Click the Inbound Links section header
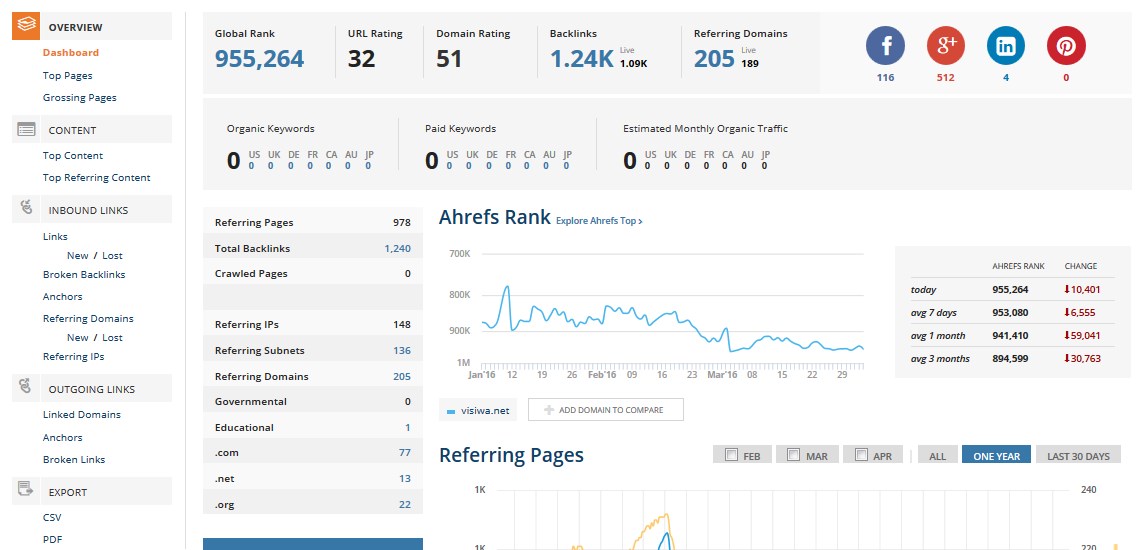 pyautogui.click(x=92, y=209)
